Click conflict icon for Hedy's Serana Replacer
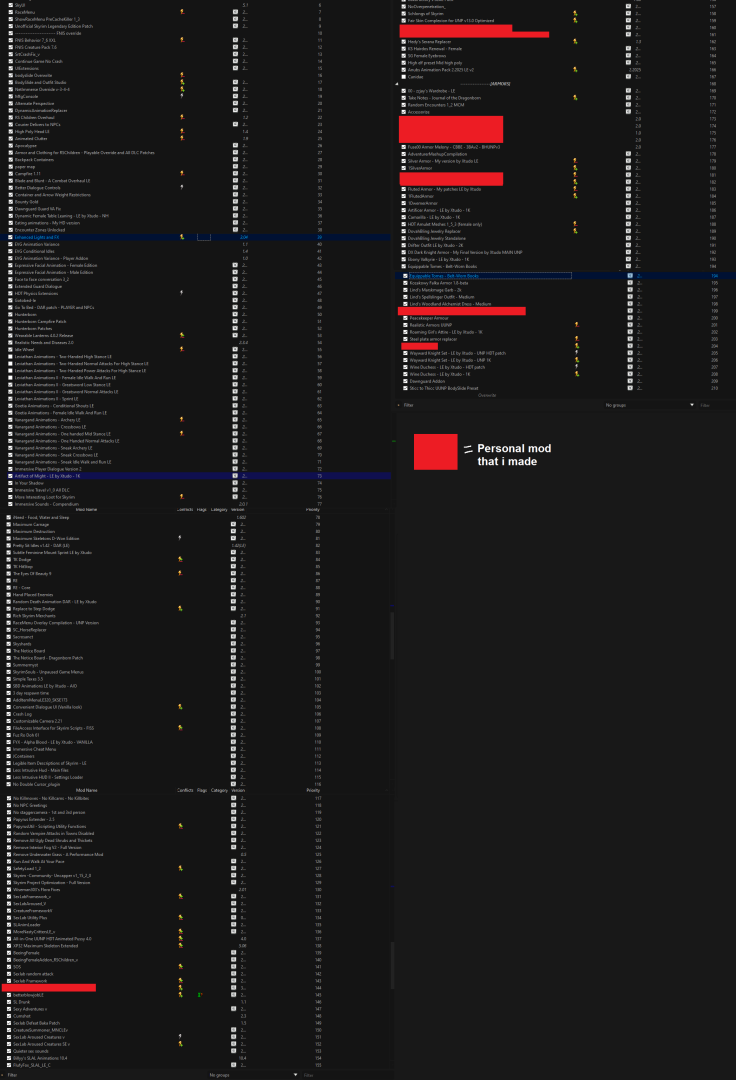736x1080 pixels. pyautogui.click(x=575, y=41)
